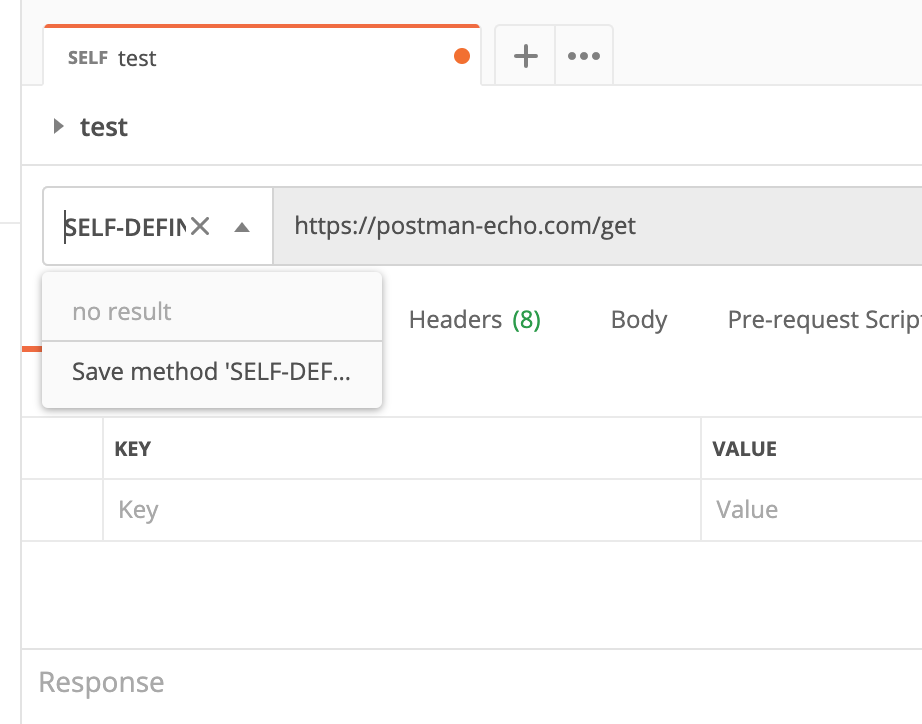Clear the SELF-DEFIN method text with X icon

click(x=200, y=226)
